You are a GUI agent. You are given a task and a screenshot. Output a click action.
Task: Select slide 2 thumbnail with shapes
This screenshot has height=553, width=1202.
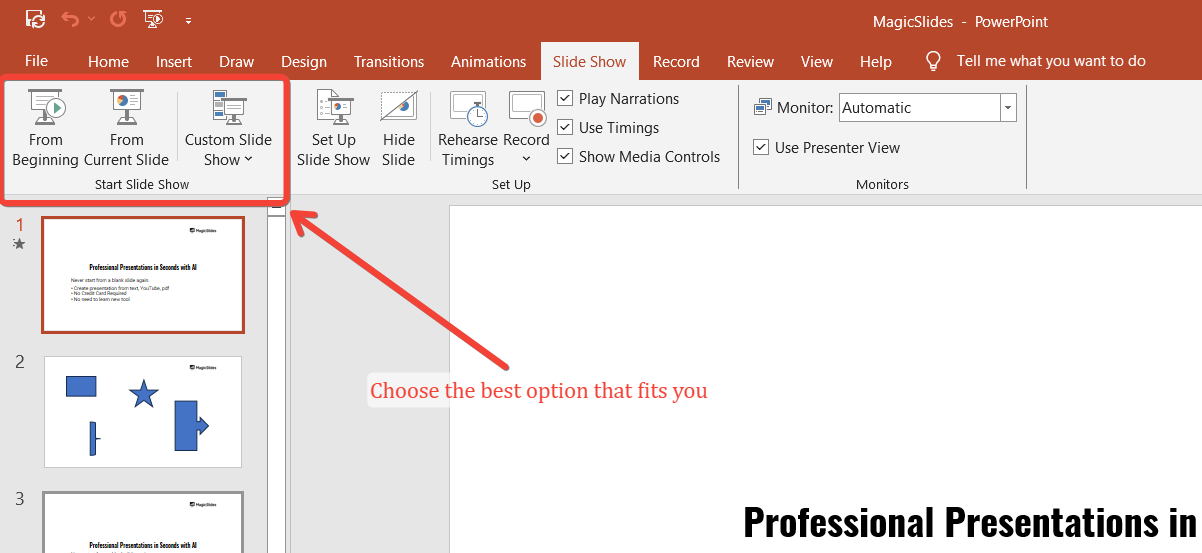143,412
